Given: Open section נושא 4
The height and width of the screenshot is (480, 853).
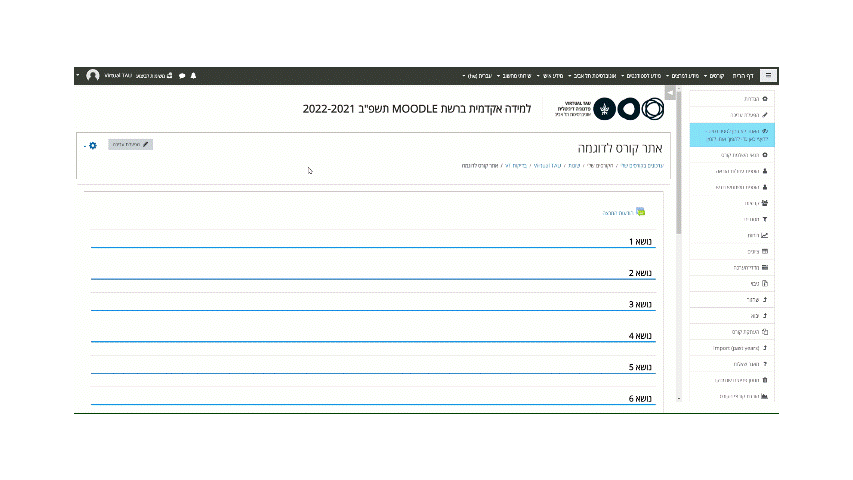Looking at the screenshot, I should pos(640,336).
